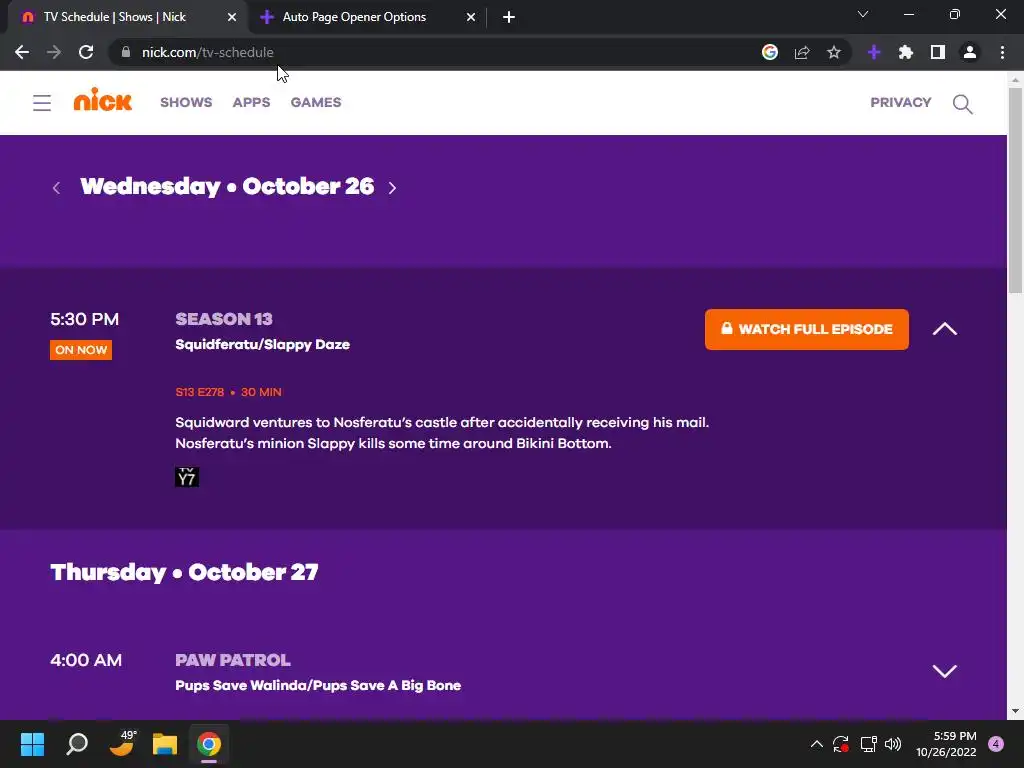This screenshot has height=768, width=1024.
Task: Select the Squidferatu/Slappy Daze title
Action: tap(263, 344)
